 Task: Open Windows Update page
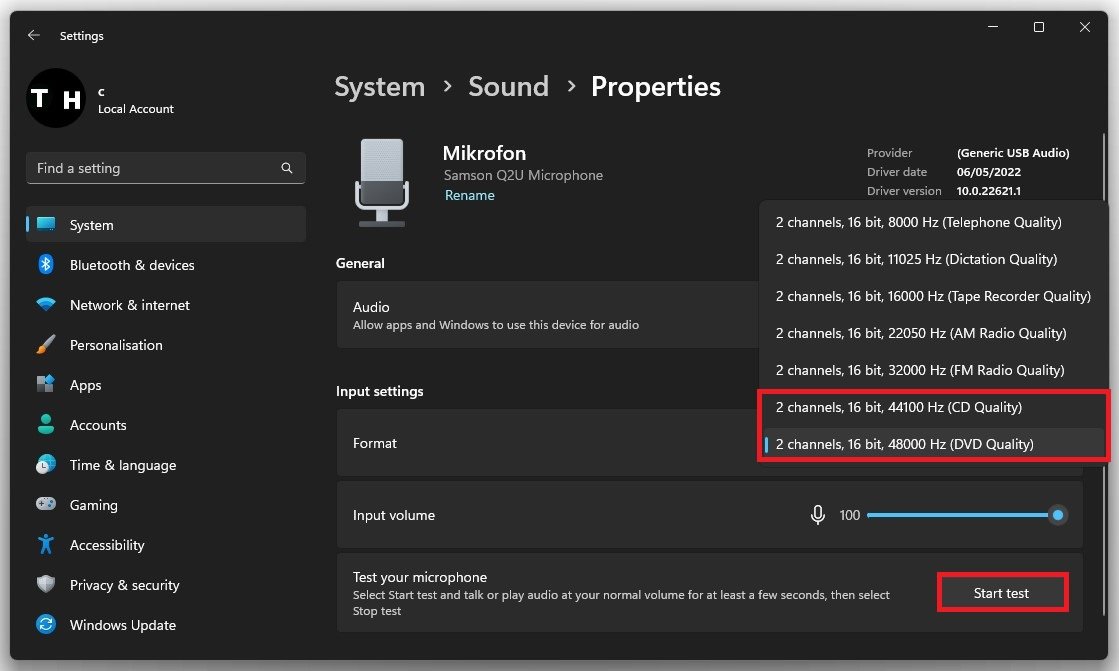coord(122,625)
